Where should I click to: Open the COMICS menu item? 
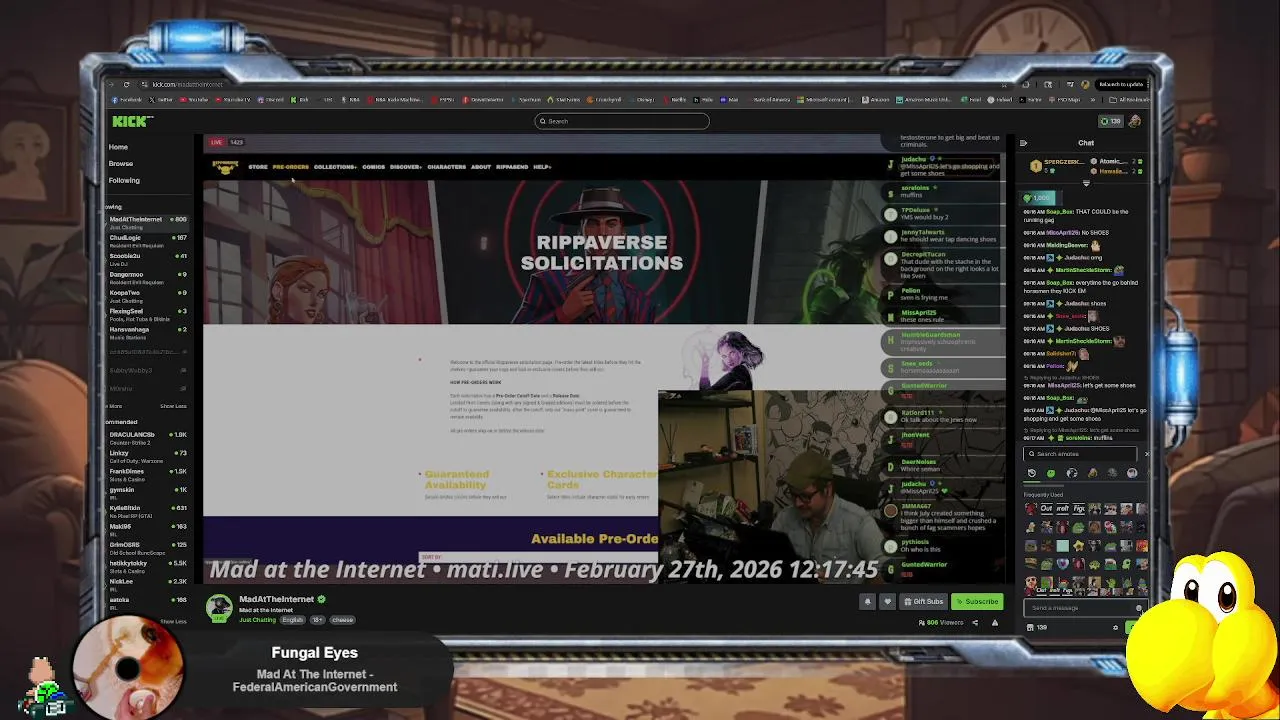point(373,167)
